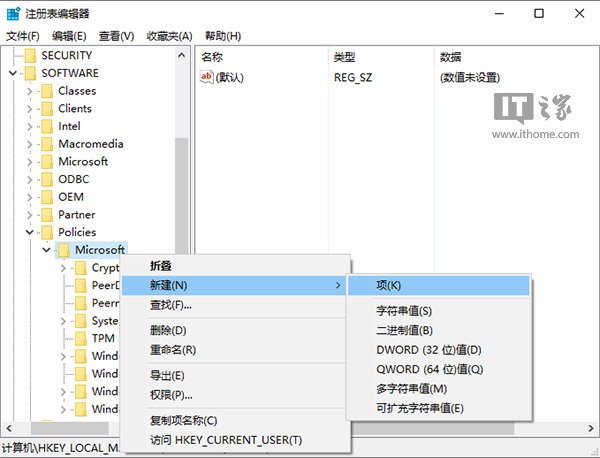Open the 帮助(H) menu
This screenshot has height=458, width=600.
point(223,36)
